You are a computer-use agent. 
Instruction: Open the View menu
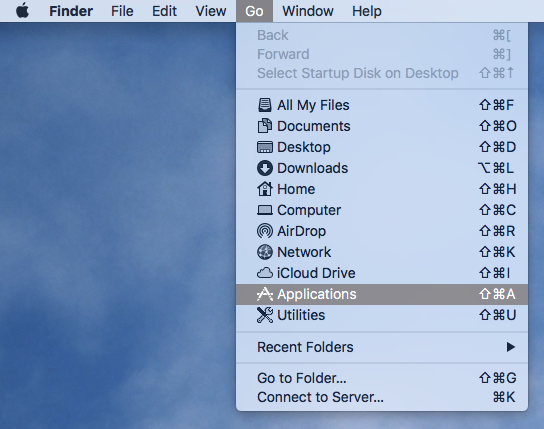[211, 11]
